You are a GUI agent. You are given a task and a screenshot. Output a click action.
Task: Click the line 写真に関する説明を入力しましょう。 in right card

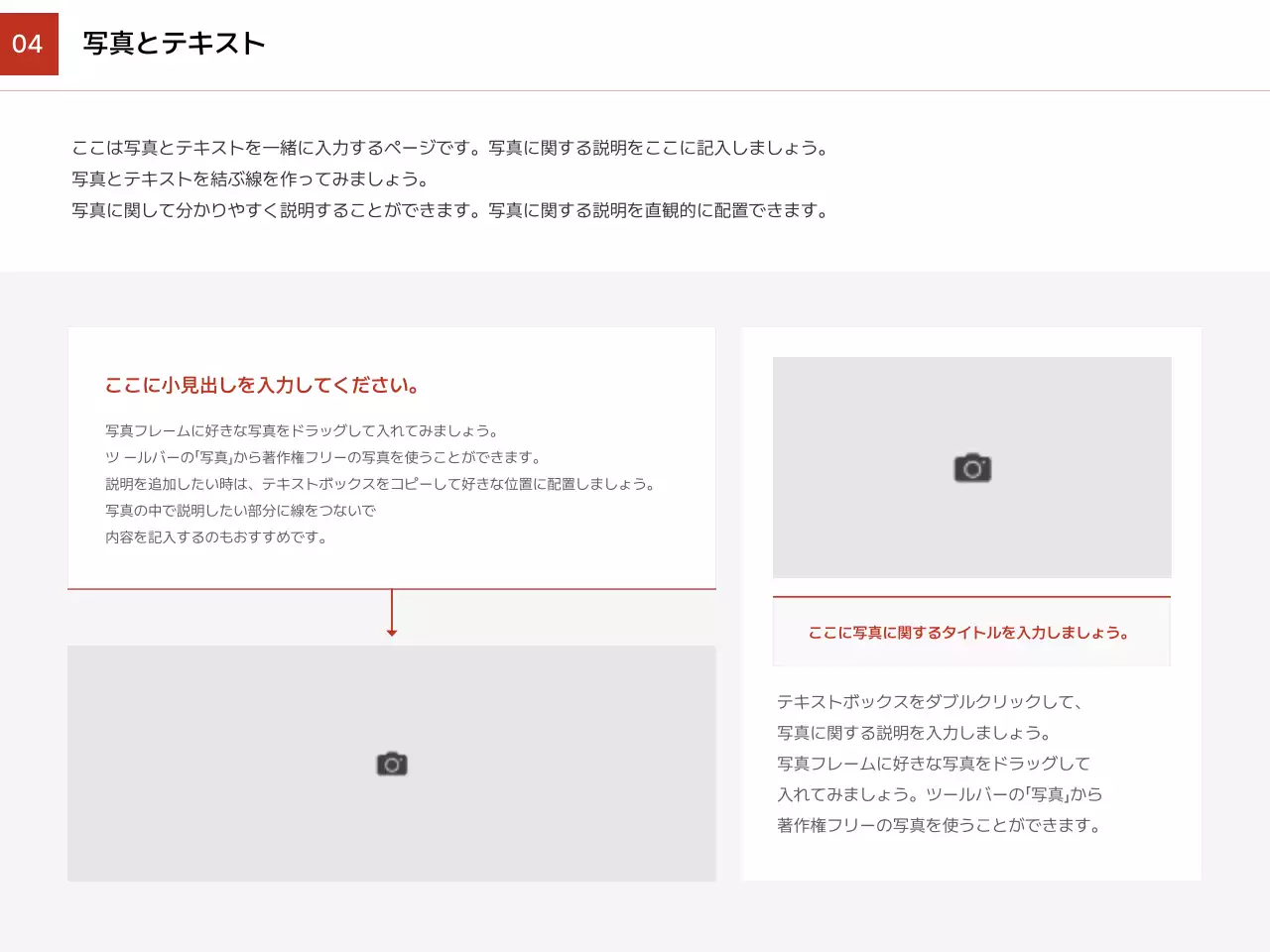coord(914,733)
